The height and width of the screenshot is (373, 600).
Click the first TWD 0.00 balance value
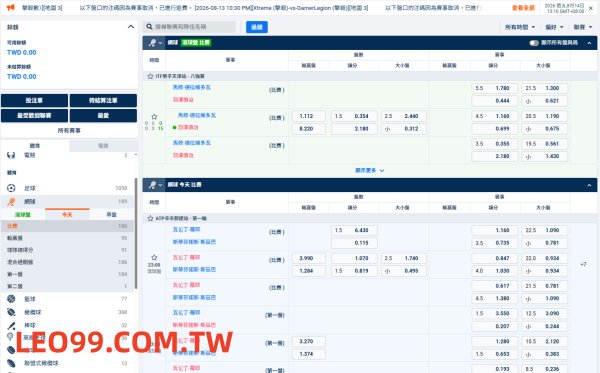click(x=21, y=52)
